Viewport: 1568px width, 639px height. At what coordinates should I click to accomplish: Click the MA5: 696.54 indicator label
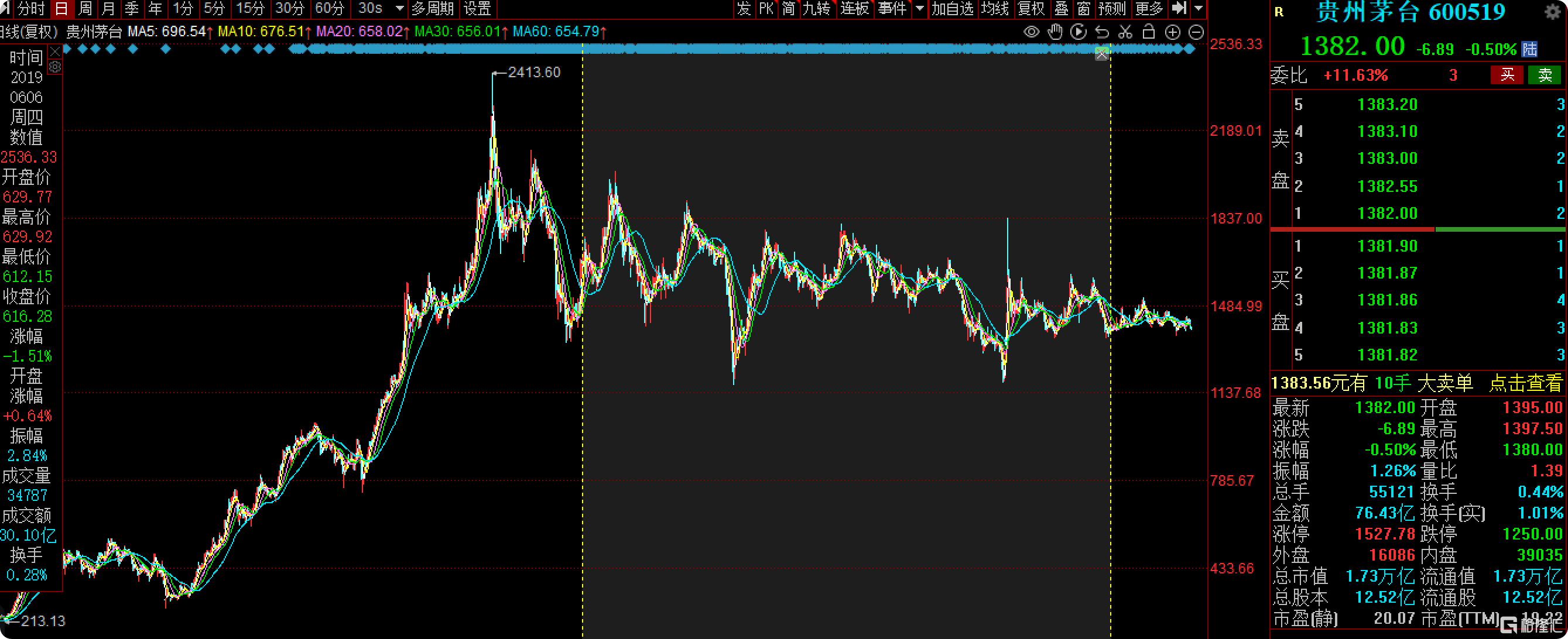(170, 31)
